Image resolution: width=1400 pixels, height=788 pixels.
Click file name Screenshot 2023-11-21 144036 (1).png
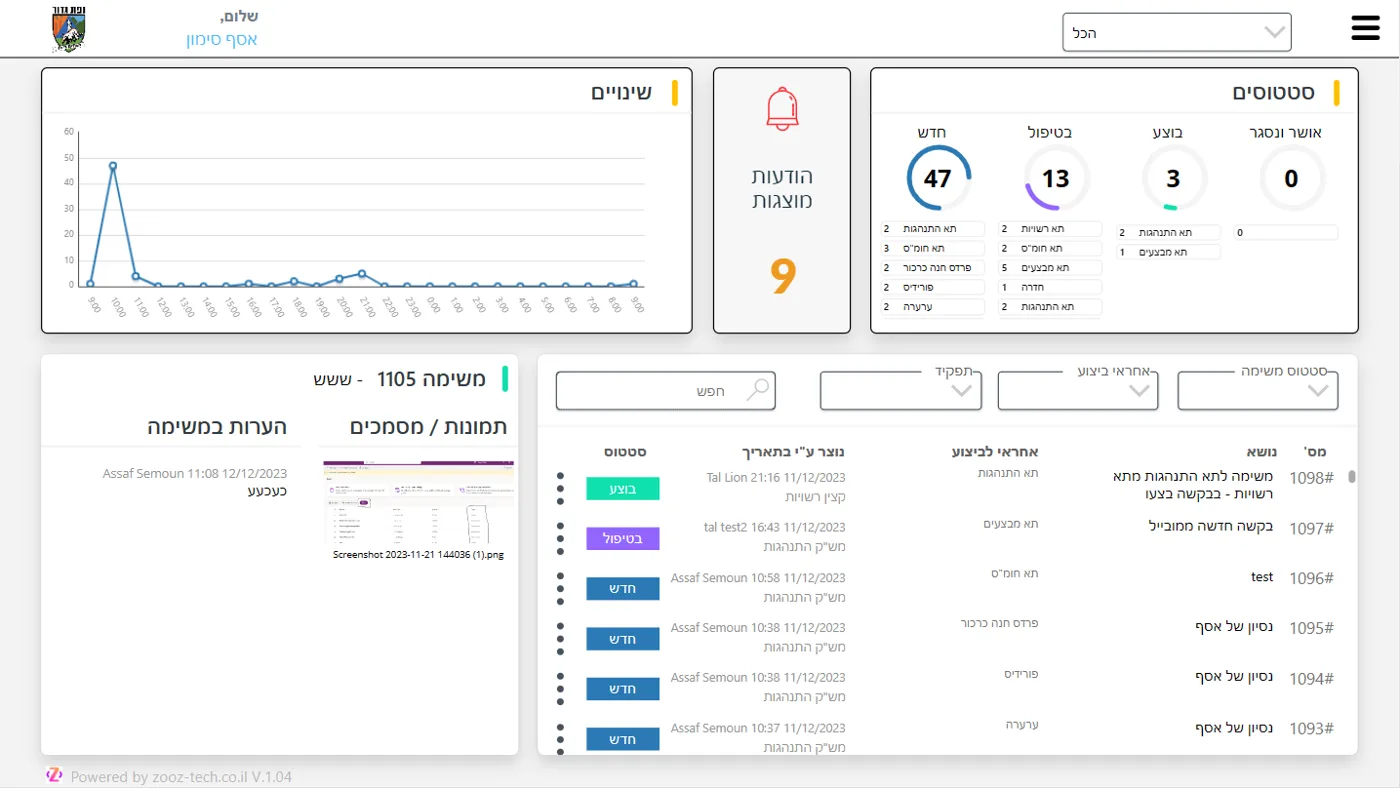418,554
